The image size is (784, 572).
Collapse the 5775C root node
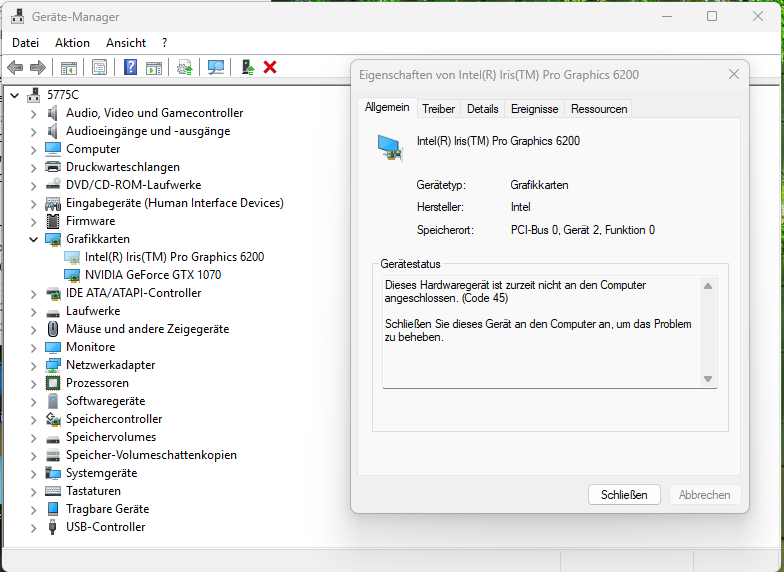pyautogui.click(x=15, y=95)
